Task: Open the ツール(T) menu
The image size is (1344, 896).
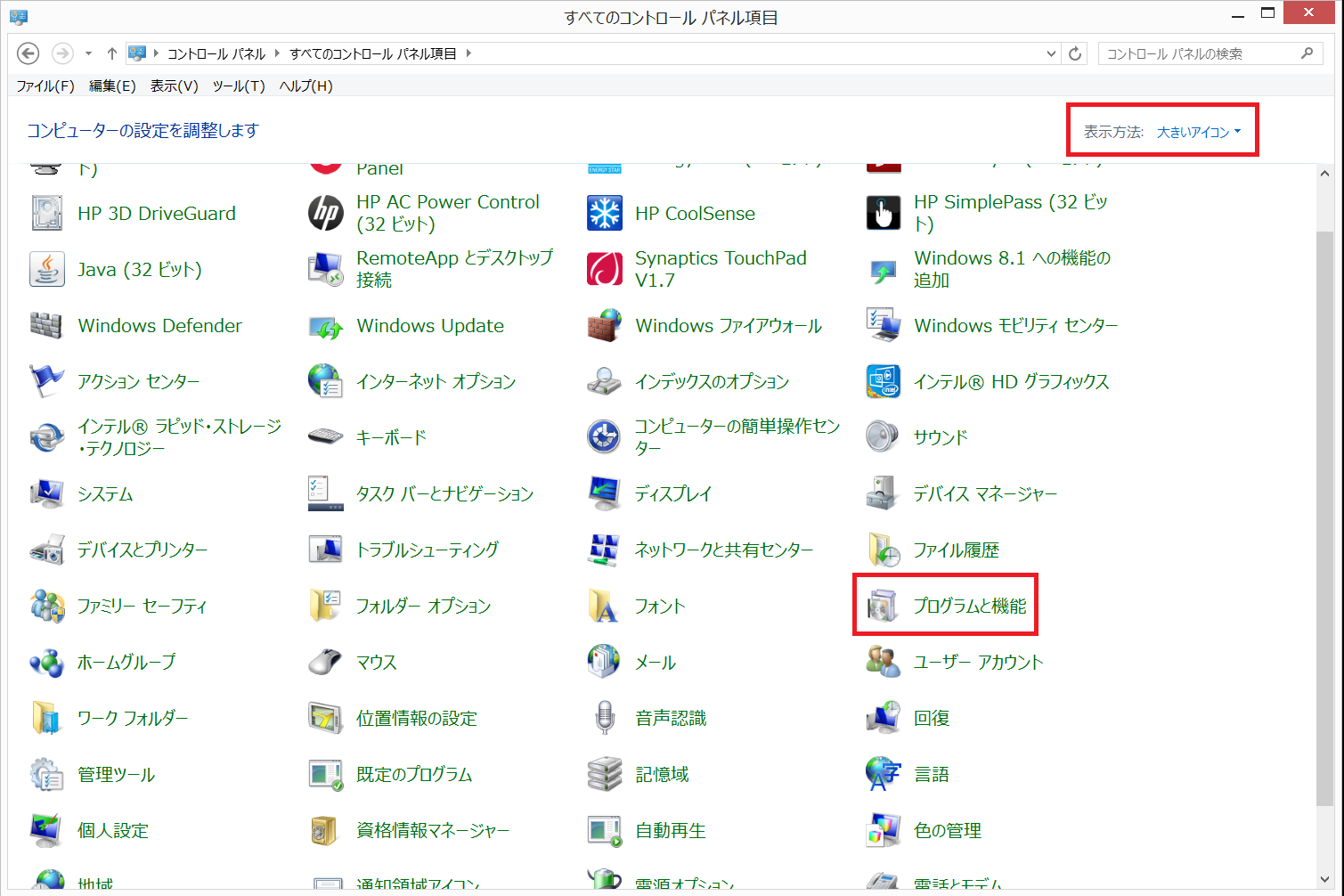Action: [x=238, y=86]
